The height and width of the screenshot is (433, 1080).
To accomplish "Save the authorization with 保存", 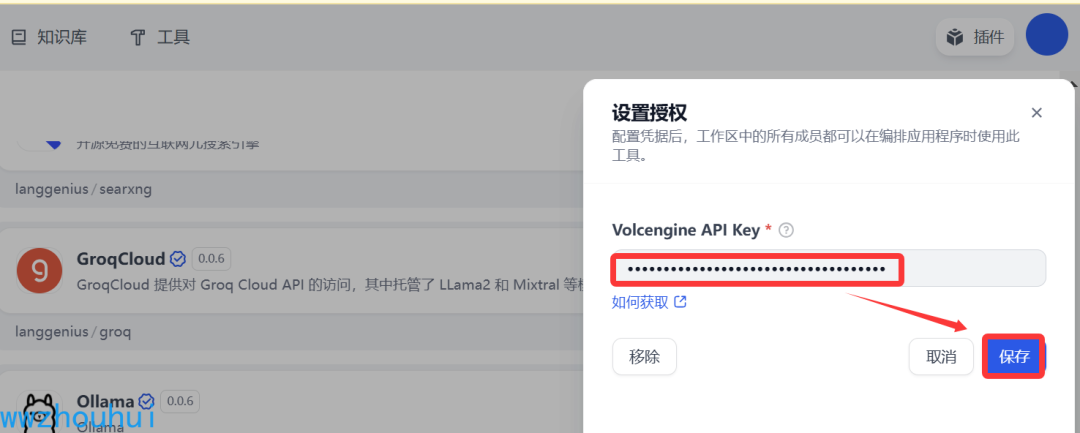I will pyautogui.click(x=1015, y=357).
